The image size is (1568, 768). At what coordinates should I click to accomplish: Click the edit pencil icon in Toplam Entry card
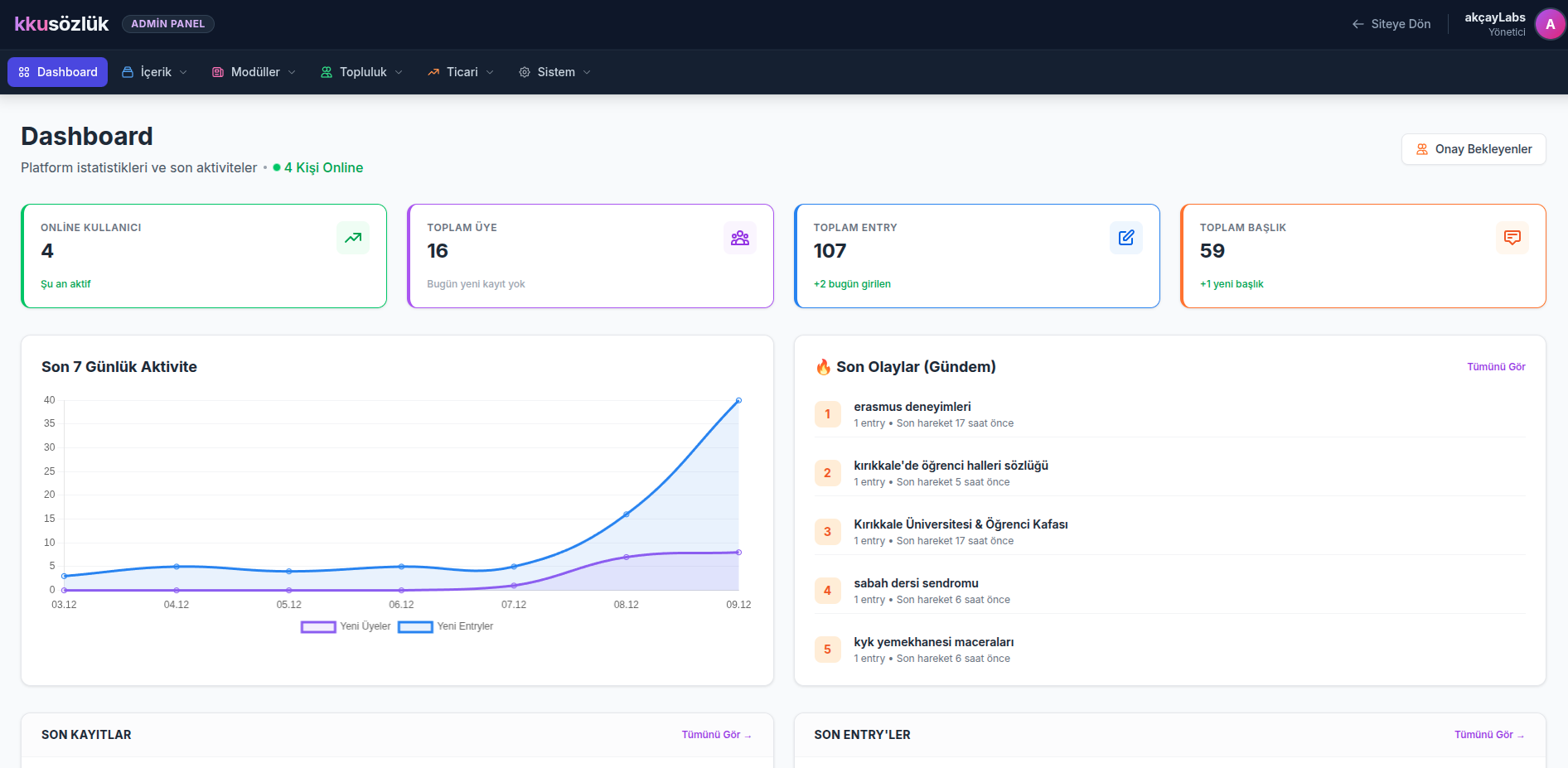1125,238
